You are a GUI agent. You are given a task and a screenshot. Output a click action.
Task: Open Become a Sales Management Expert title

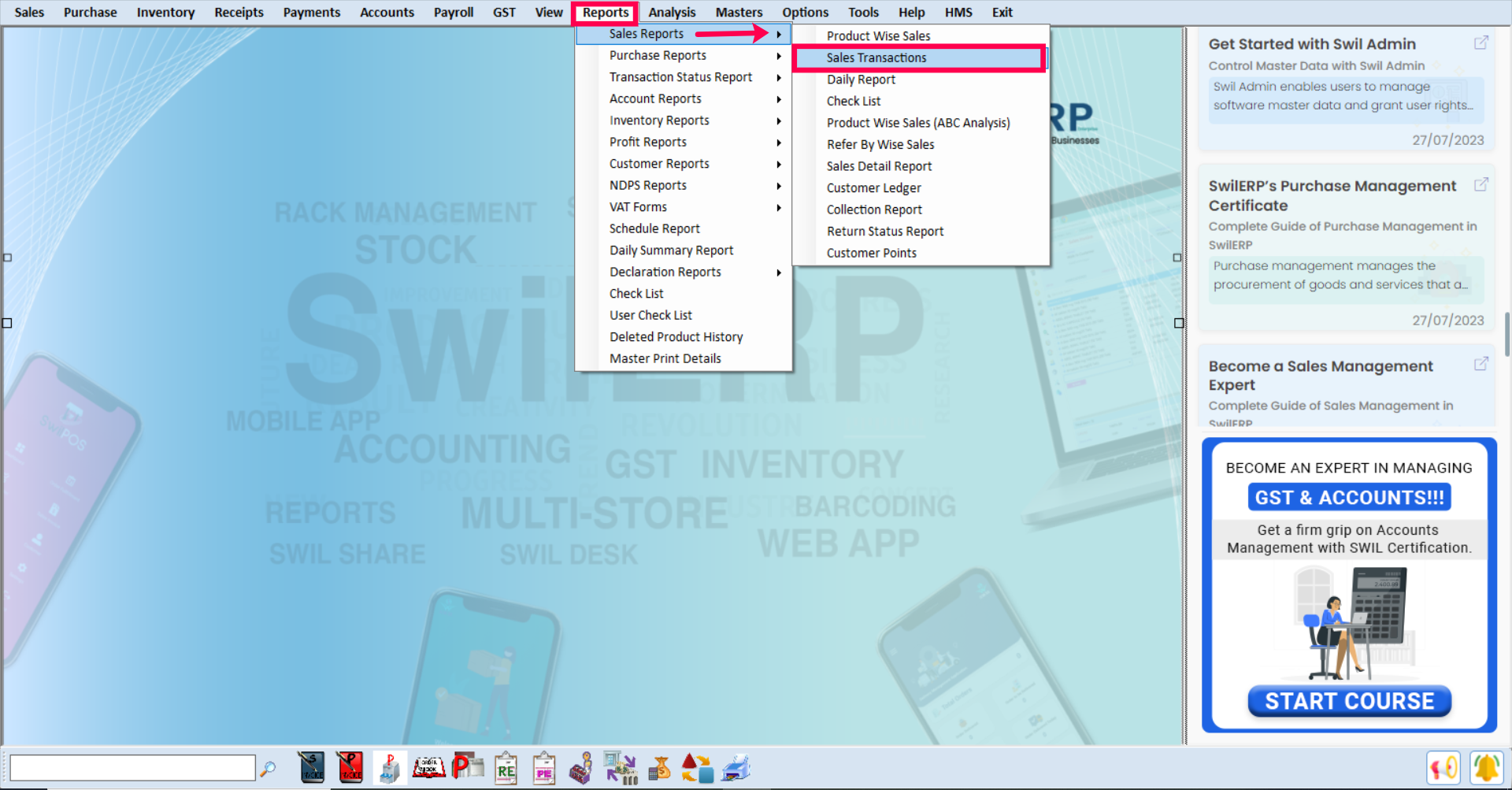tap(1321, 375)
